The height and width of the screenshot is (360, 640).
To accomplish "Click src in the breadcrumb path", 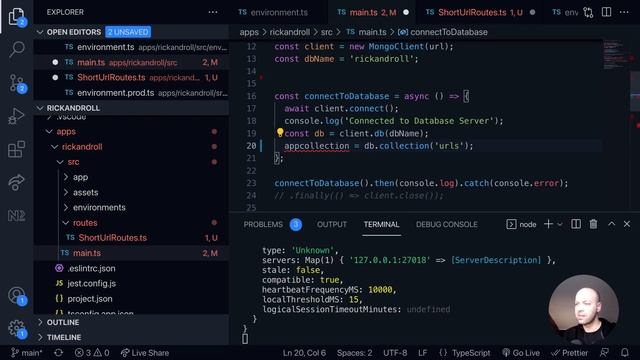I will pyautogui.click(x=326, y=32).
